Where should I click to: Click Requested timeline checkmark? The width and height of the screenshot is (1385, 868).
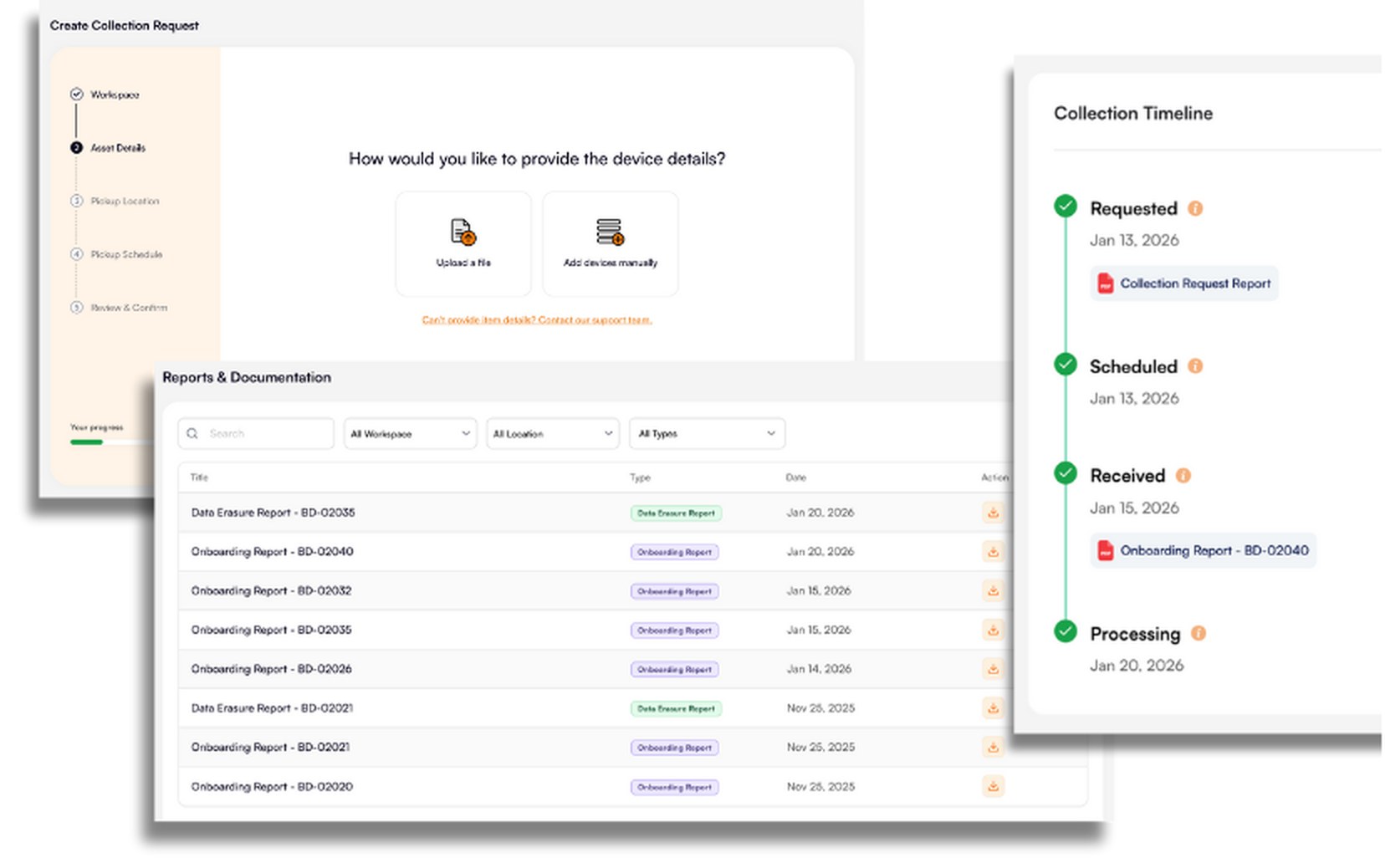[x=1065, y=206]
